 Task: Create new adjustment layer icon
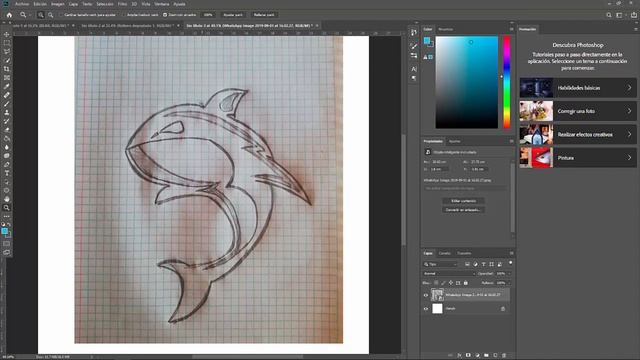[477, 356]
